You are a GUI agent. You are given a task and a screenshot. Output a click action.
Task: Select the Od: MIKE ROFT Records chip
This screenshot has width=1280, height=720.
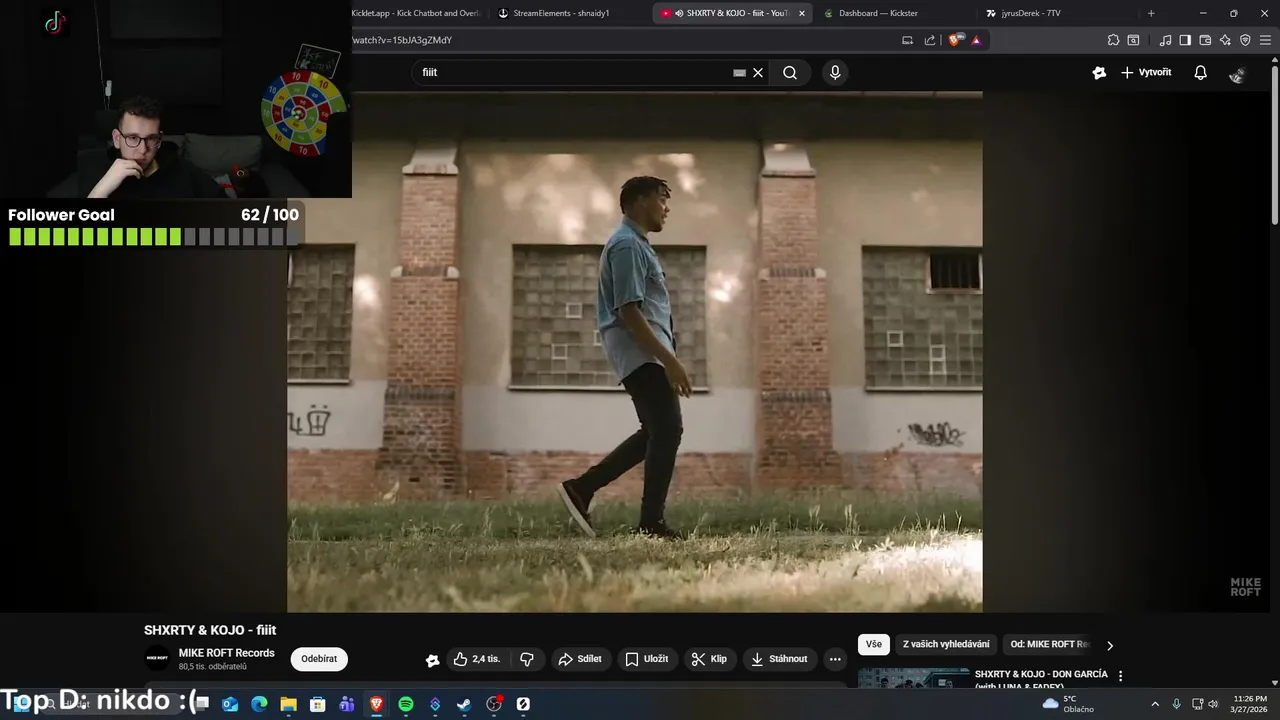(x=1049, y=645)
